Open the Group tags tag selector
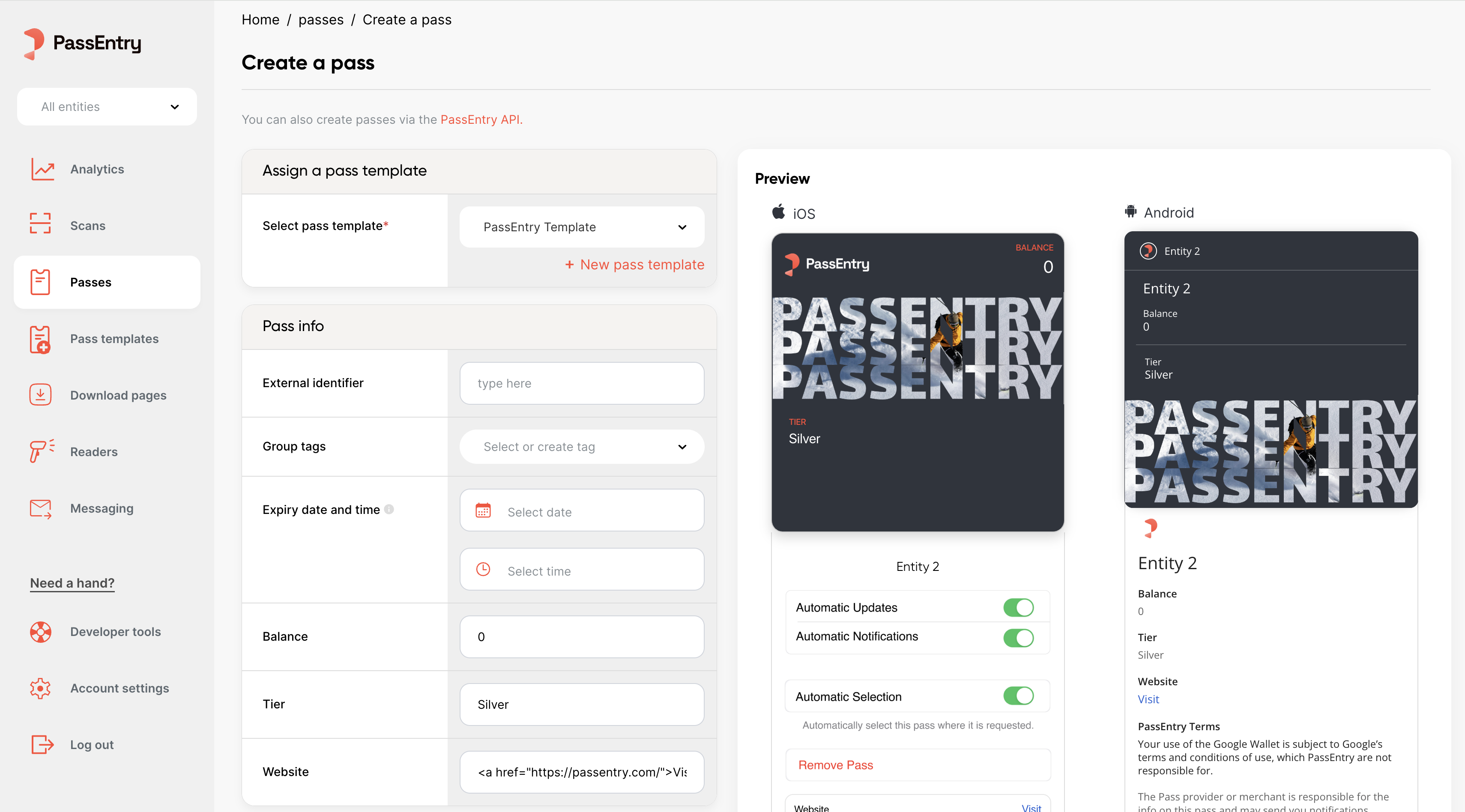Viewport: 1465px width, 812px height. coord(582,447)
